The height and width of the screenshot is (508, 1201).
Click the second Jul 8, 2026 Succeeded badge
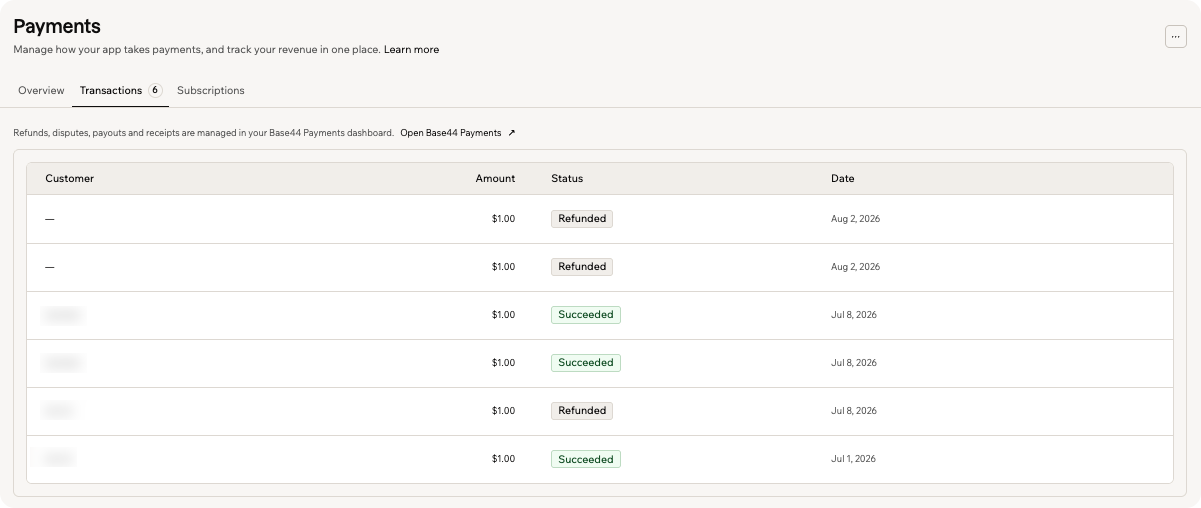point(586,363)
